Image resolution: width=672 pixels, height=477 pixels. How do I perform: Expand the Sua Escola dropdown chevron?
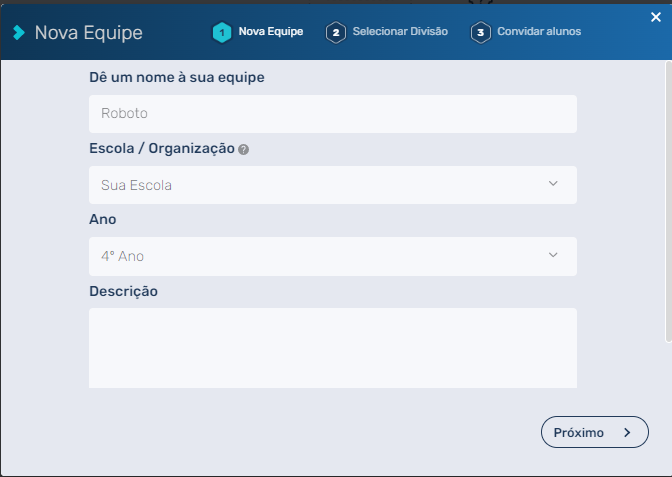[x=554, y=184]
